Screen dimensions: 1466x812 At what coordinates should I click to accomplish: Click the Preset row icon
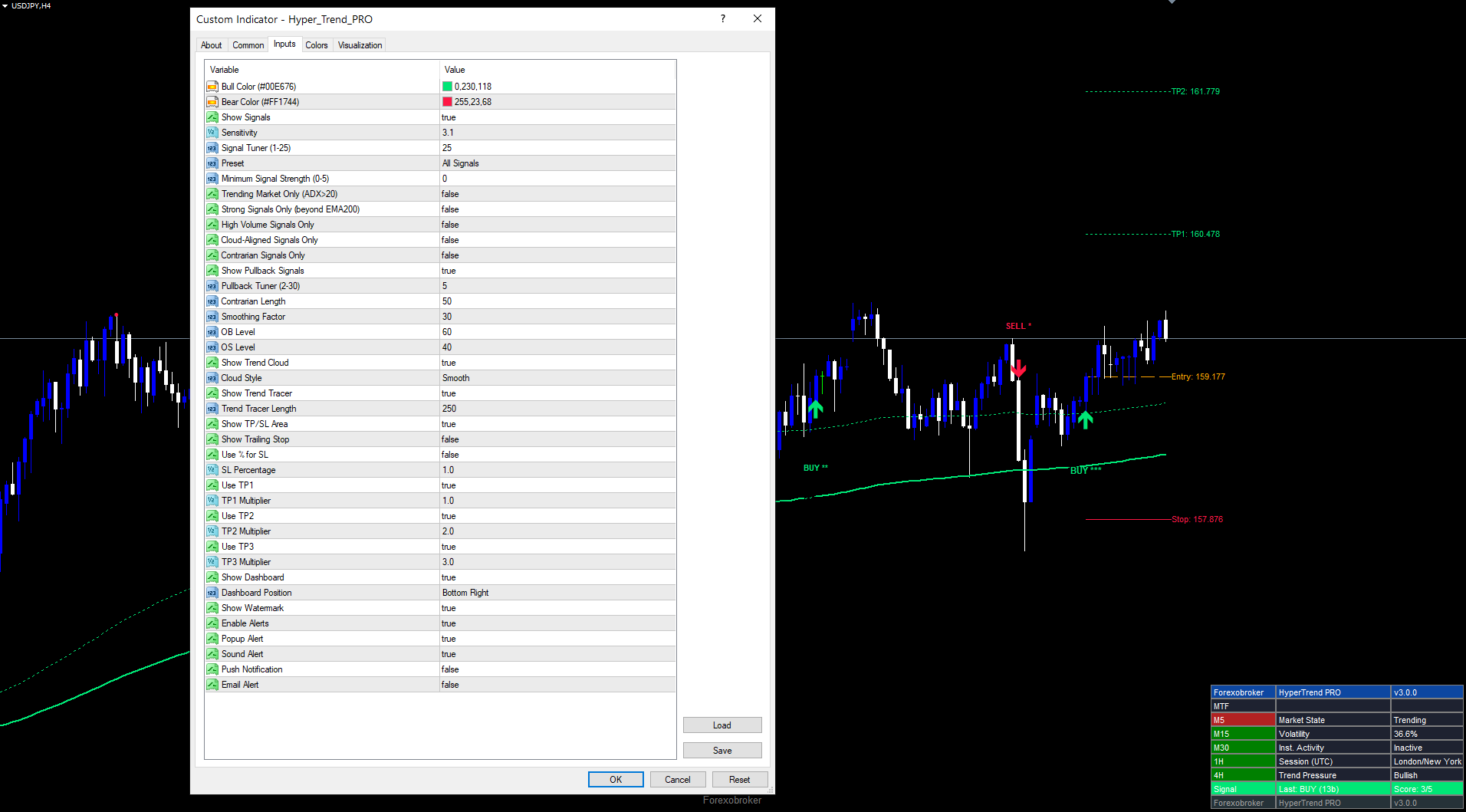pyautogui.click(x=212, y=163)
